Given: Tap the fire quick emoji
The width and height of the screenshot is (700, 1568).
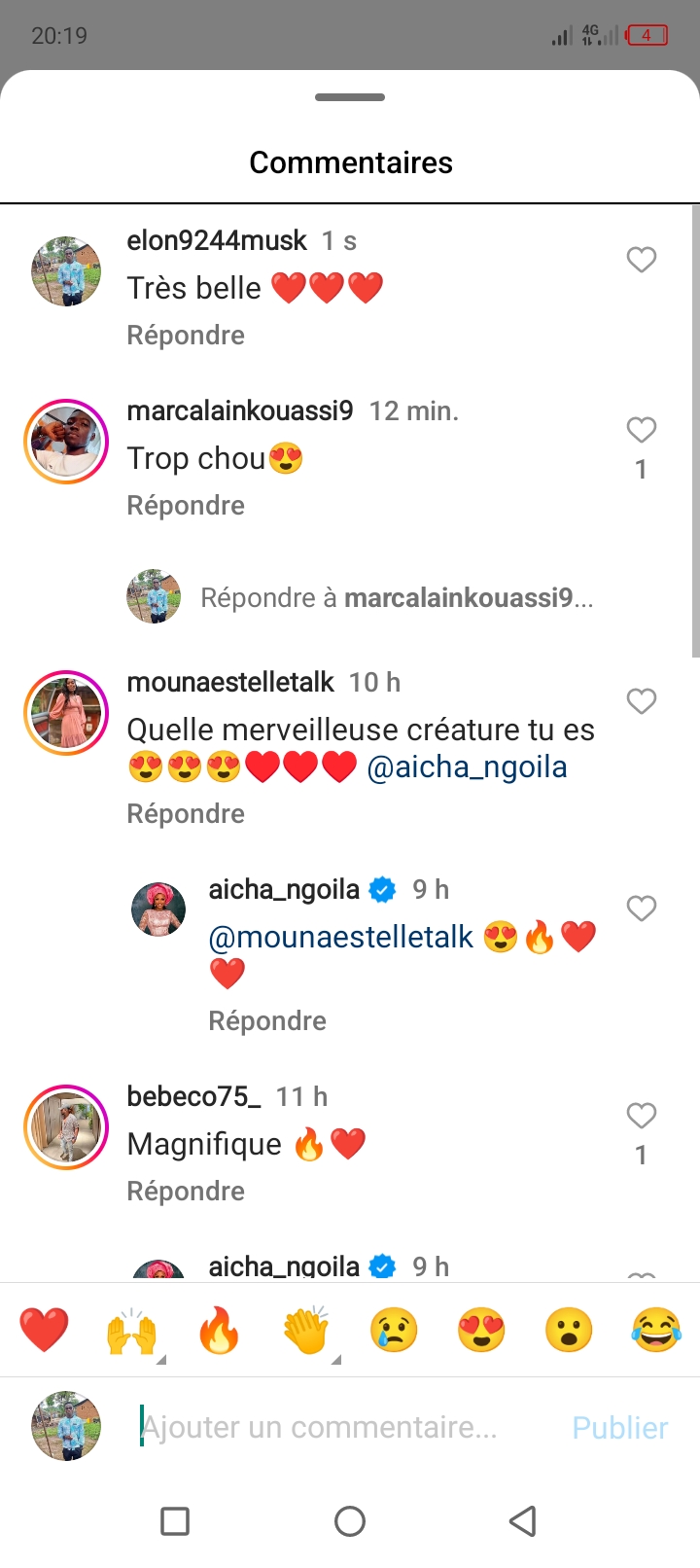Looking at the screenshot, I should click(219, 1330).
